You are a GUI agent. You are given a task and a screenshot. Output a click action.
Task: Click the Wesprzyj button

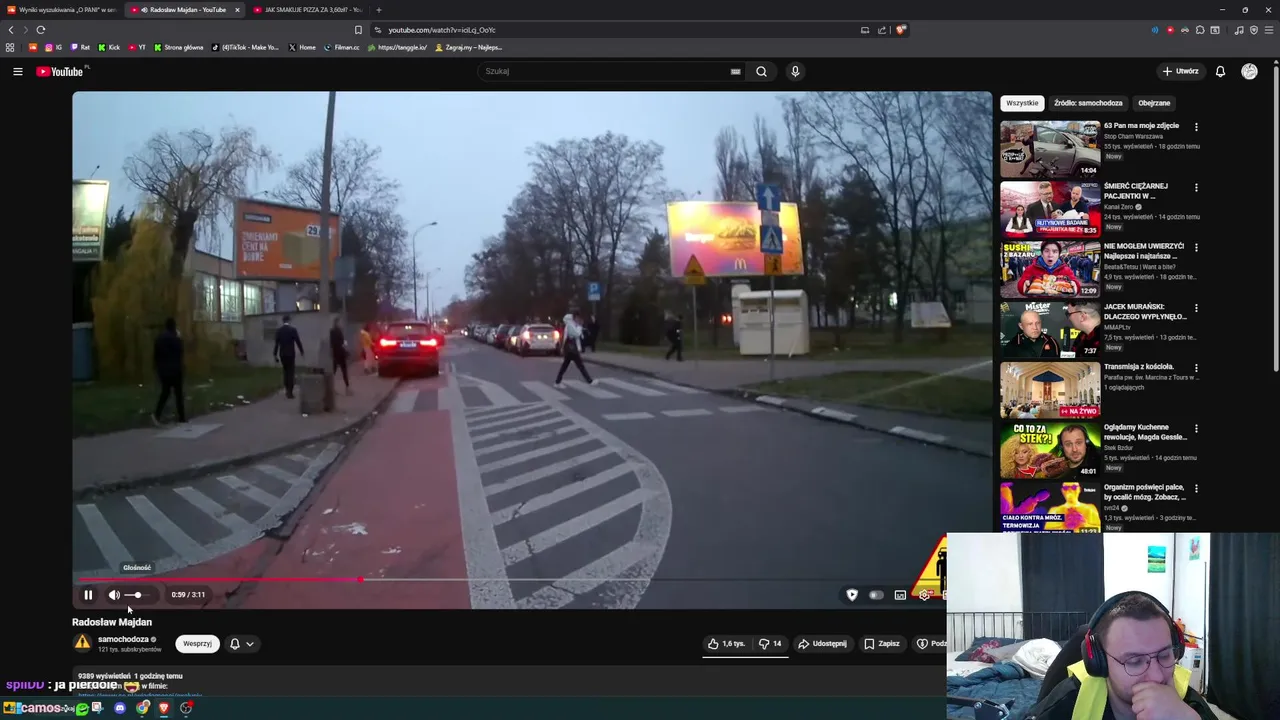coord(197,644)
